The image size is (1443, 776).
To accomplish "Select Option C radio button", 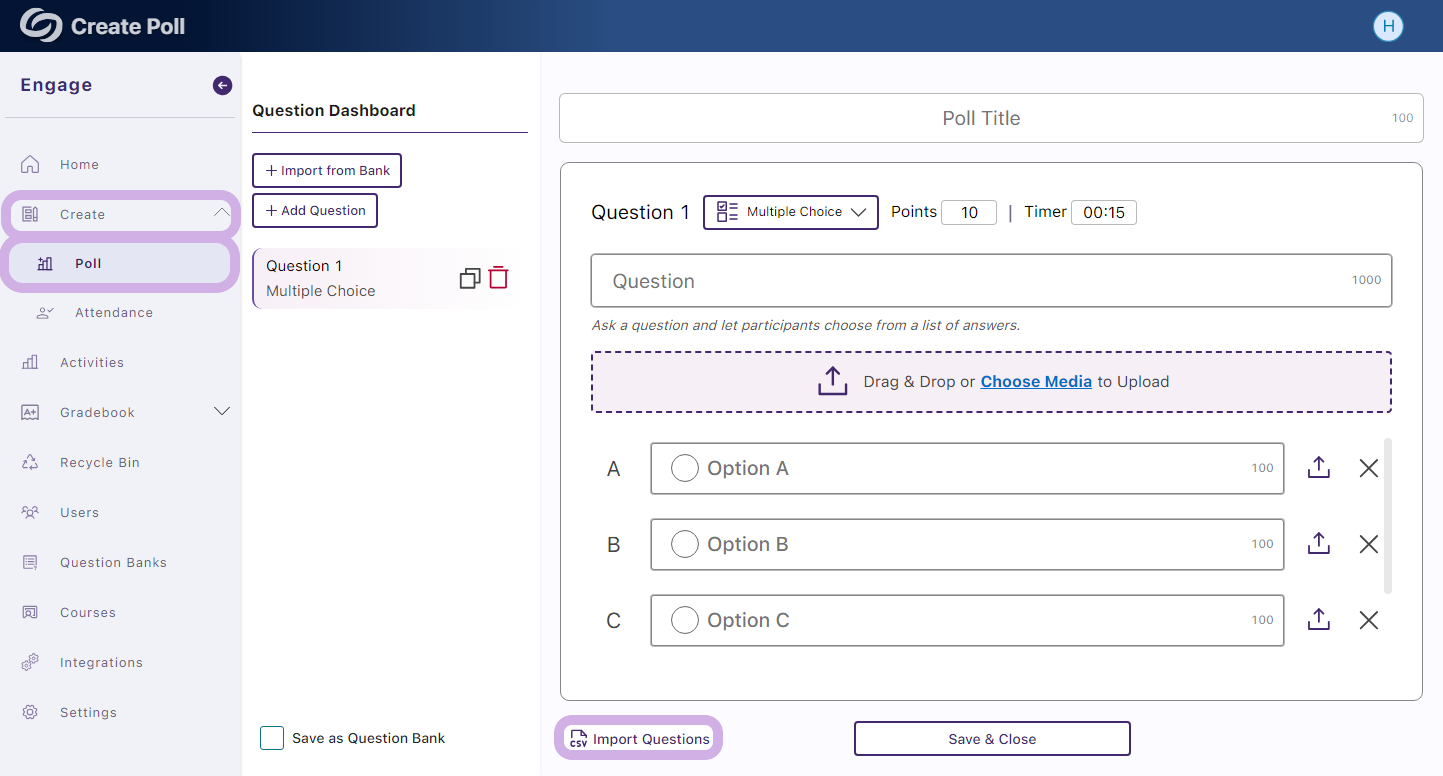I will coord(684,620).
